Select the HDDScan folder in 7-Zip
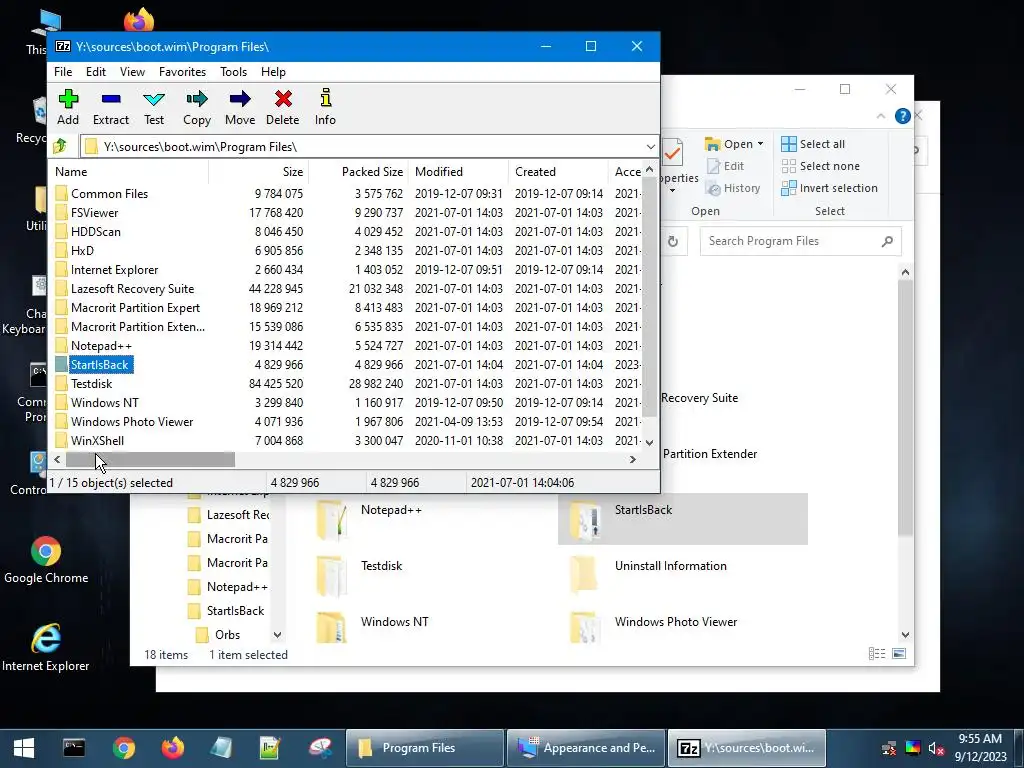Image resolution: width=1024 pixels, height=768 pixels. (346, 231)
